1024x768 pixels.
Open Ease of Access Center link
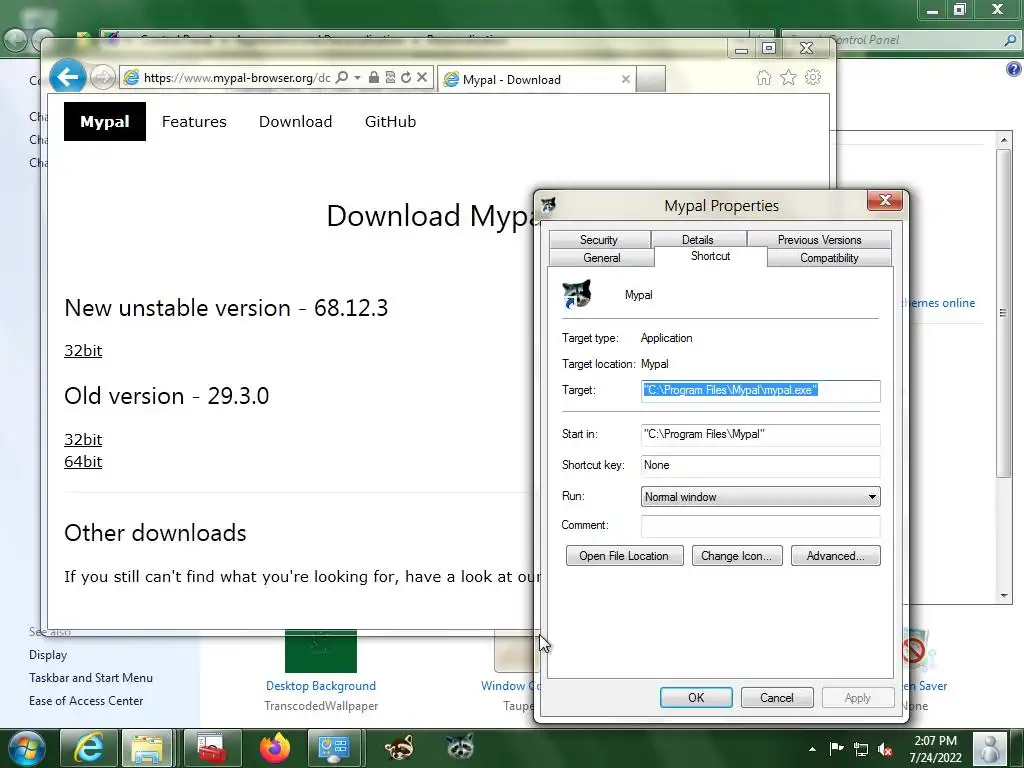coord(86,701)
